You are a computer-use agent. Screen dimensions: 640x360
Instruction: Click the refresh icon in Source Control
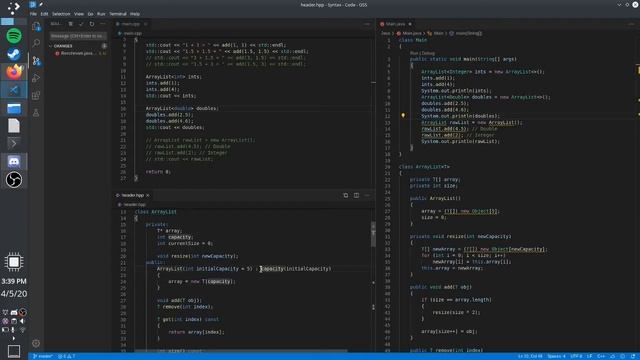point(92,24)
